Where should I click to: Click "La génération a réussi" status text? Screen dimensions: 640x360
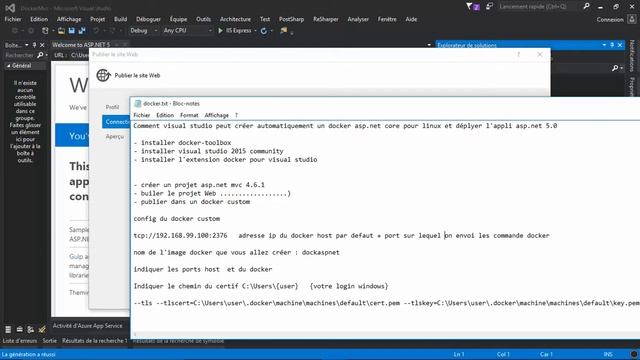tap(29, 354)
